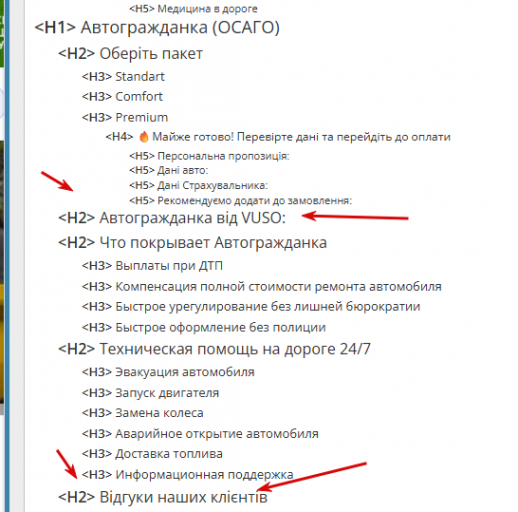Select the H5 'Дані Страхувальника:' heading

(x=198, y=185)
